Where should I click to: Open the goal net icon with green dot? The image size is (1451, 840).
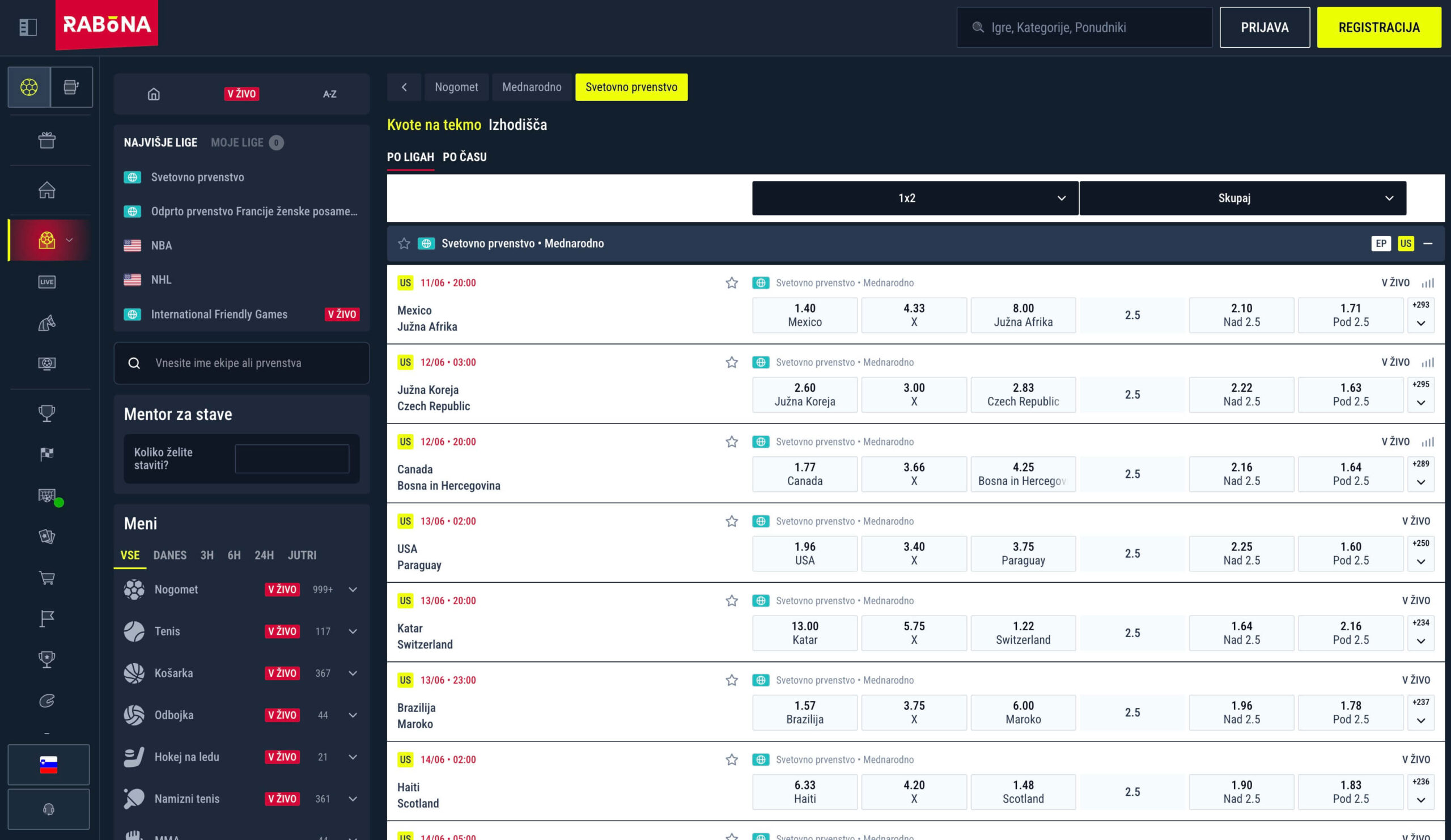click(48, 497)
